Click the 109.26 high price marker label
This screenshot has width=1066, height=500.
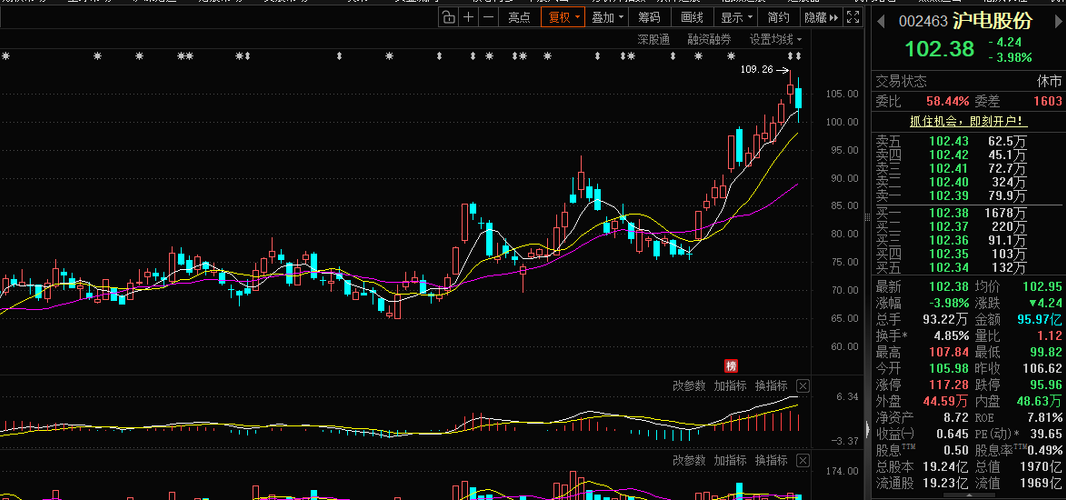click(756, 69)
